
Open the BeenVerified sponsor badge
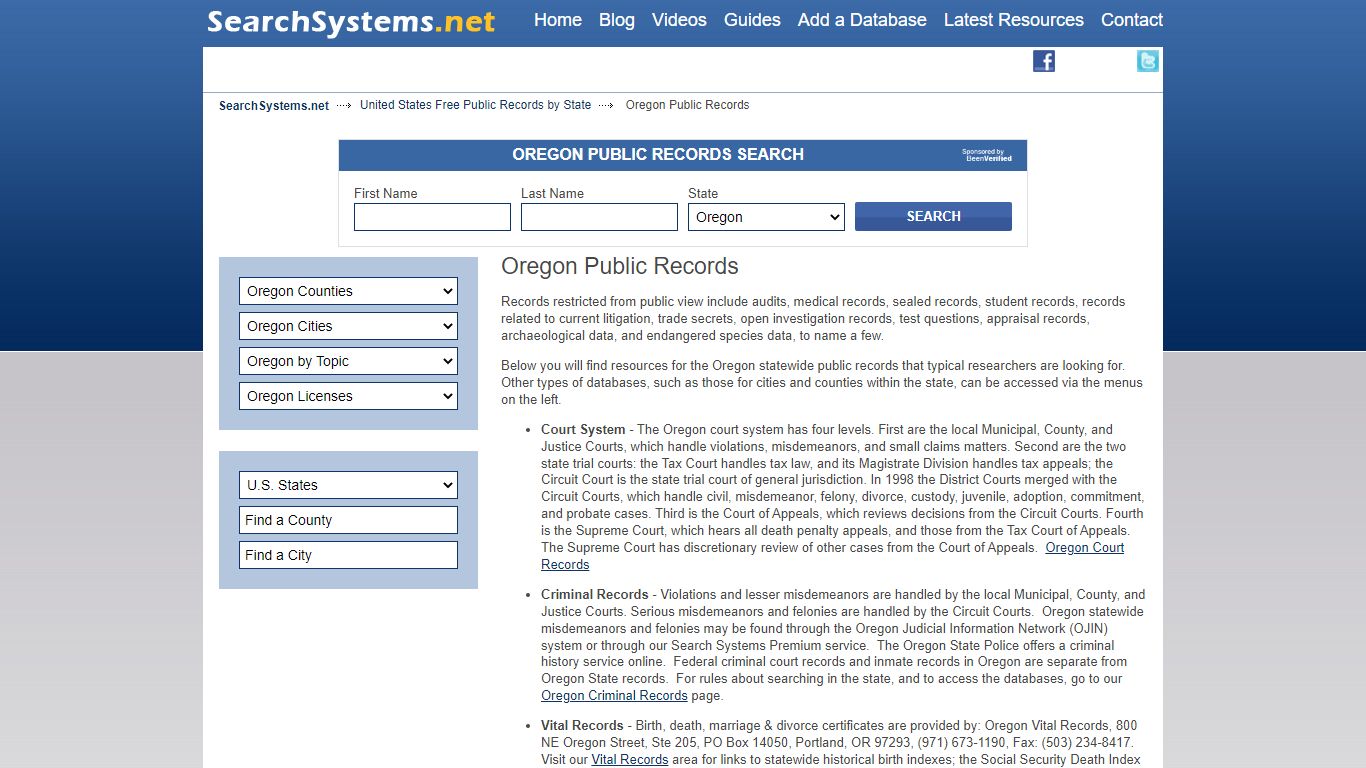(x=987, y=155)
